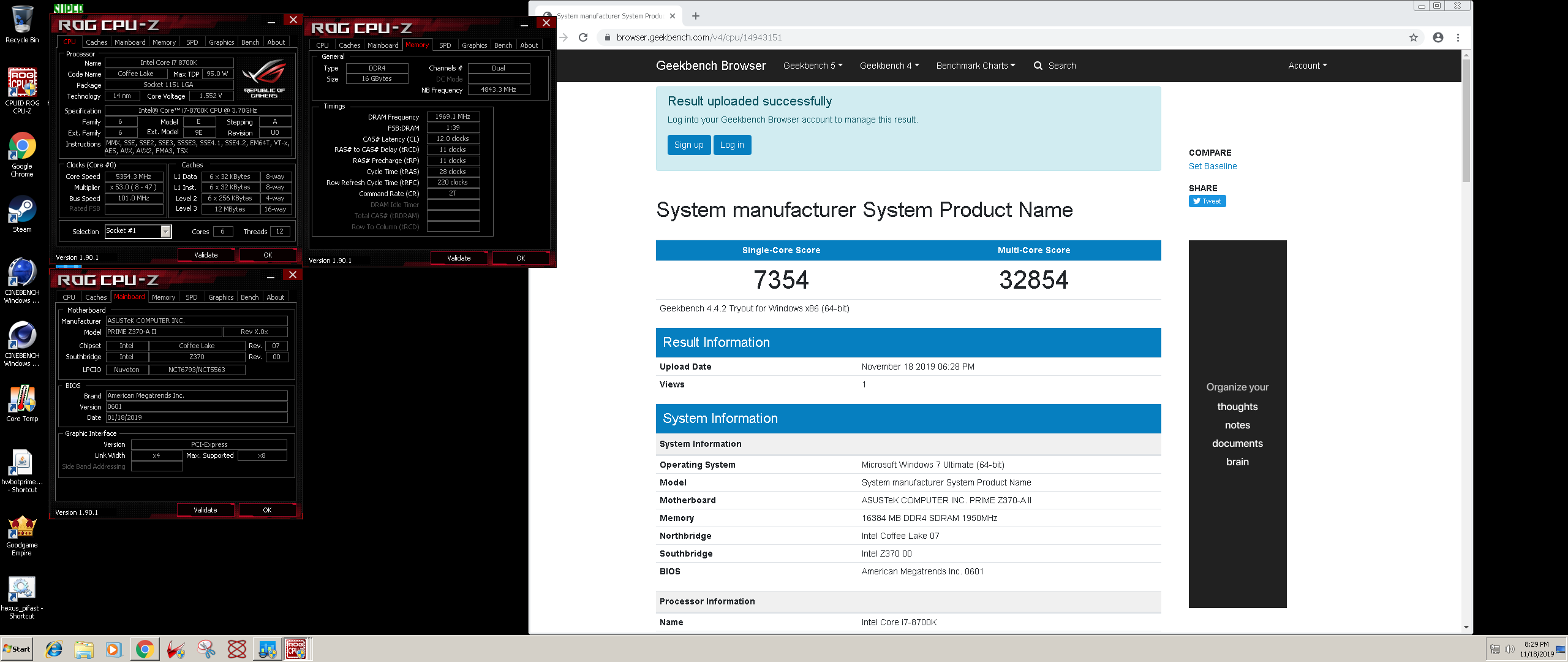Click the Tweet share button
The width and height of the screenshot is (1568, 662).
1207,201
